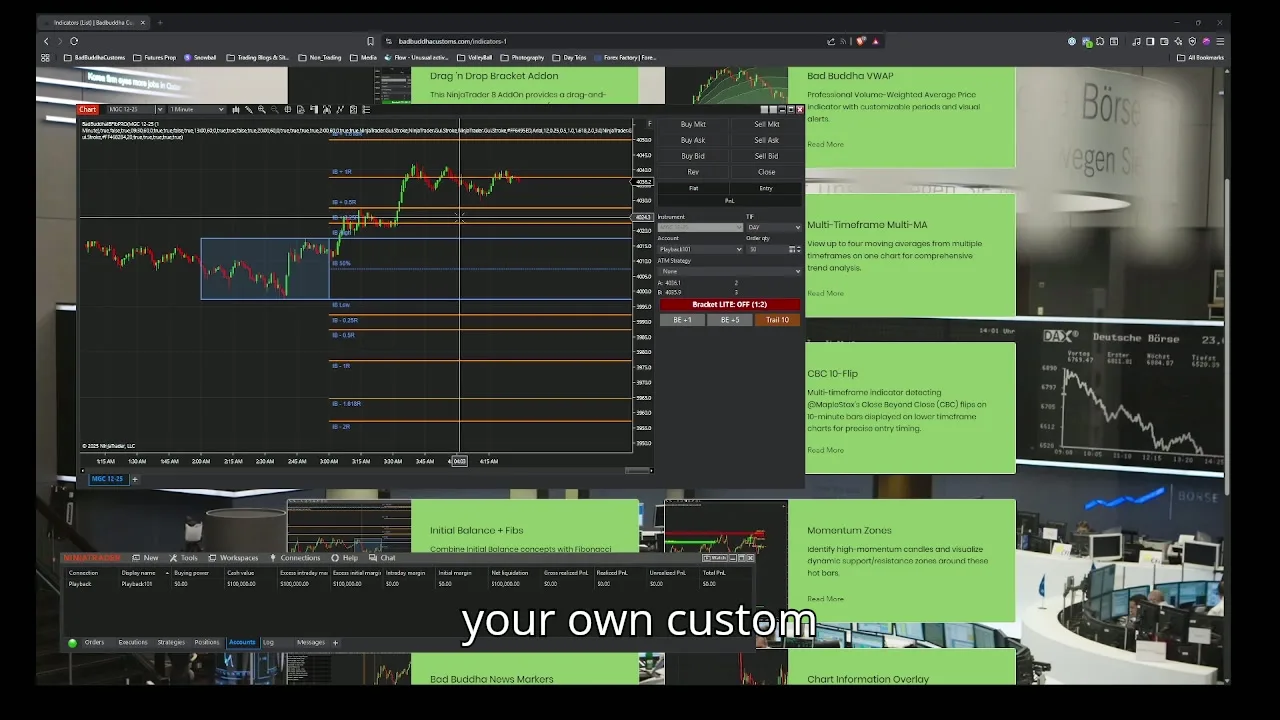Toggle the Trail 10 orange button
The image size is (1280, 720).
click(x=777, y=320)
